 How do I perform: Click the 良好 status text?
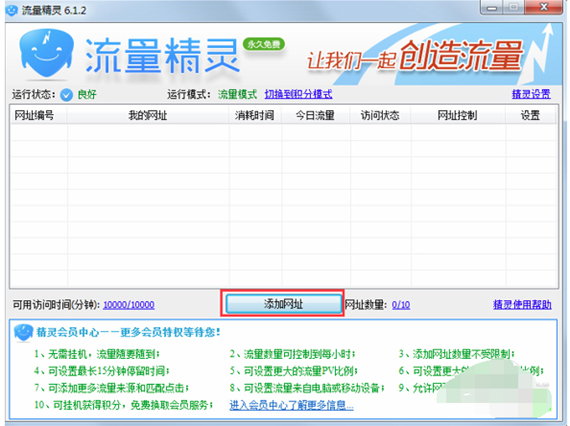87,95
